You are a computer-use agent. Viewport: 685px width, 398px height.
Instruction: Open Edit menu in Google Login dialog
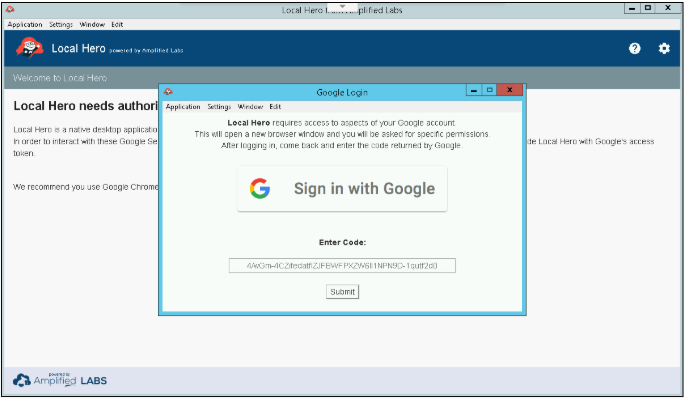[x=275, y=107]
